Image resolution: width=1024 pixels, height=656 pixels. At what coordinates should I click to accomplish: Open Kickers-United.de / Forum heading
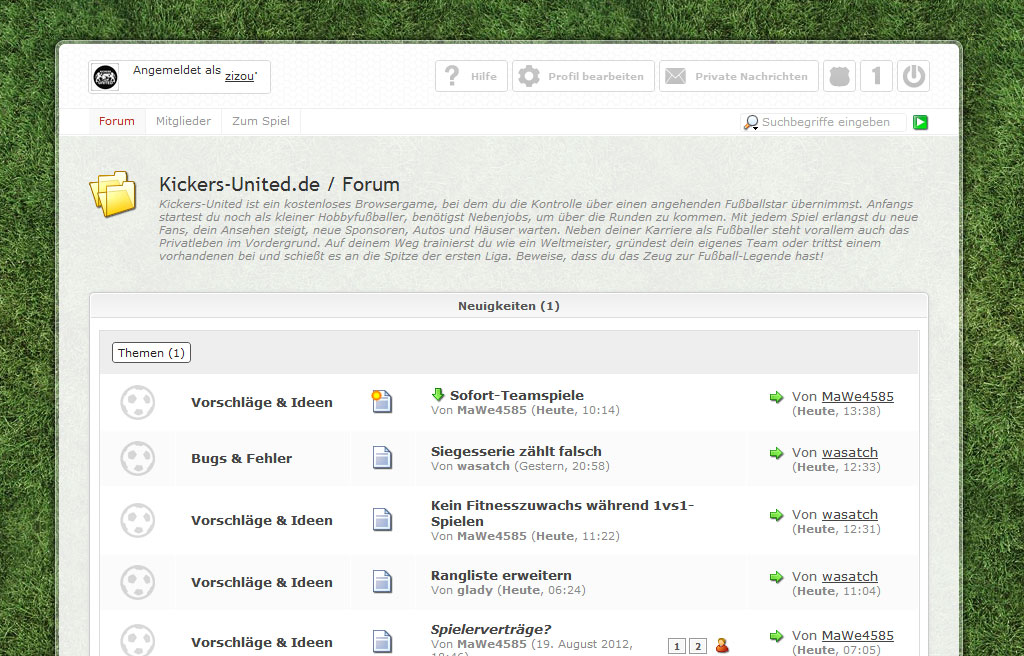click(280, 184)
